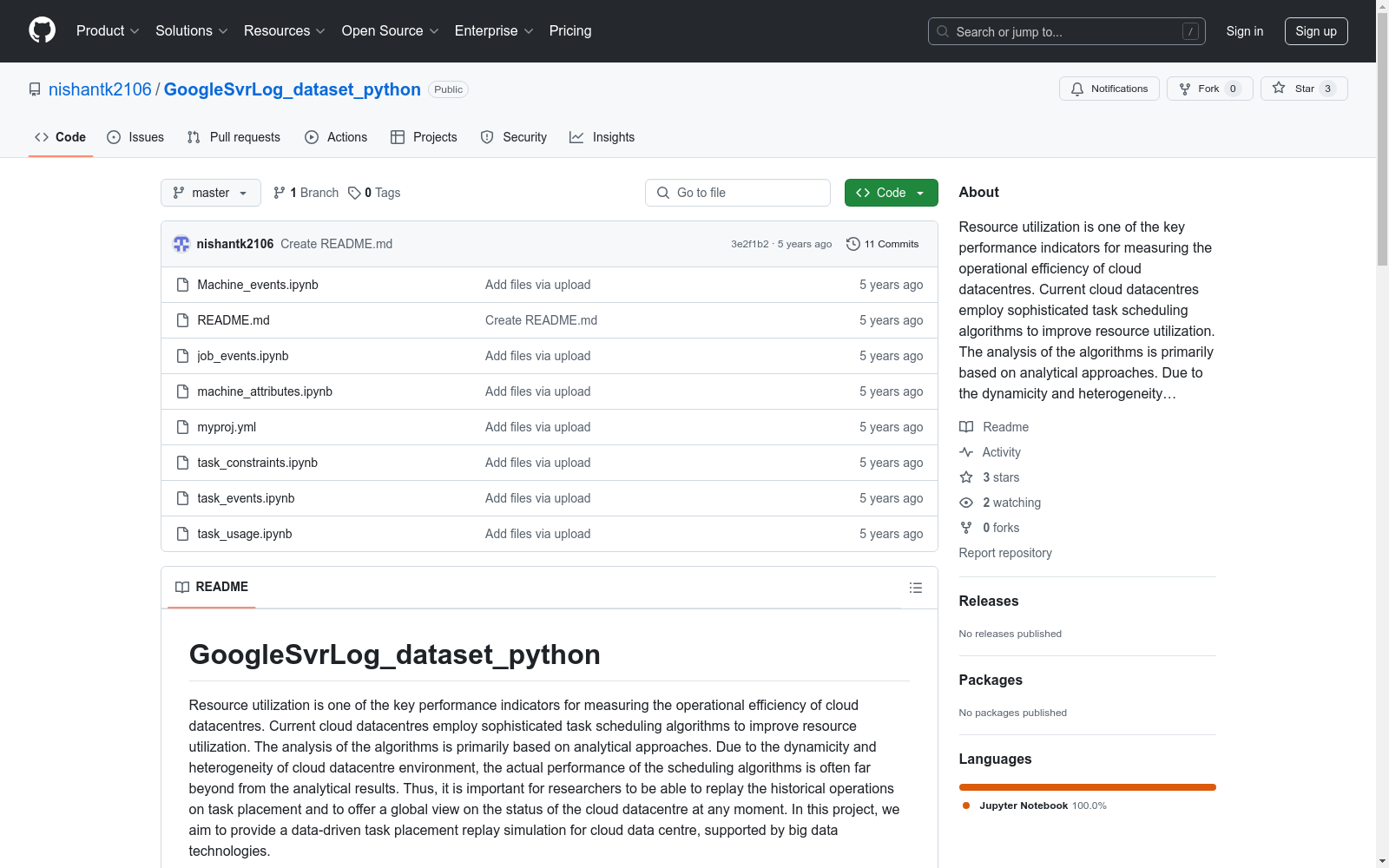Click the commits history clock icon

[853, 244]
